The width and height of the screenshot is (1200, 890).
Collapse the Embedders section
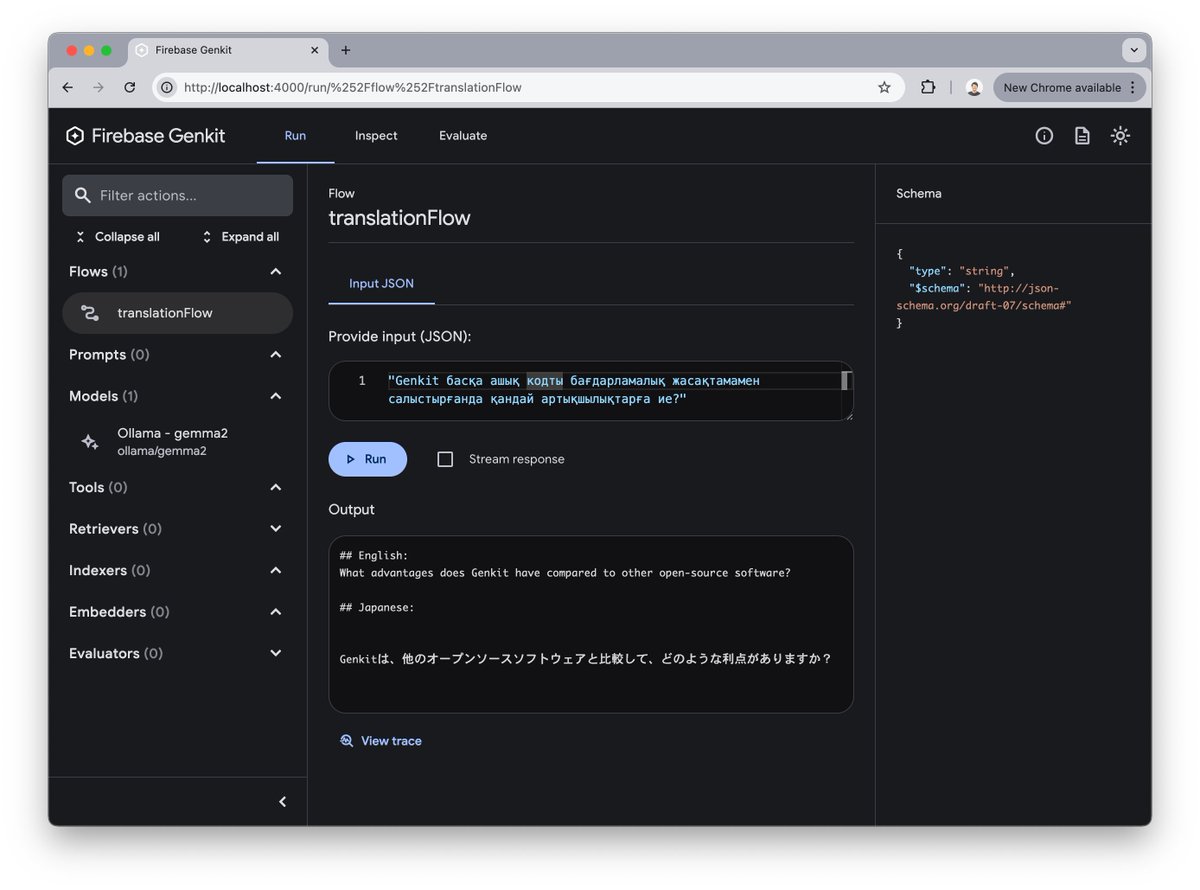[x=276, y=612]
